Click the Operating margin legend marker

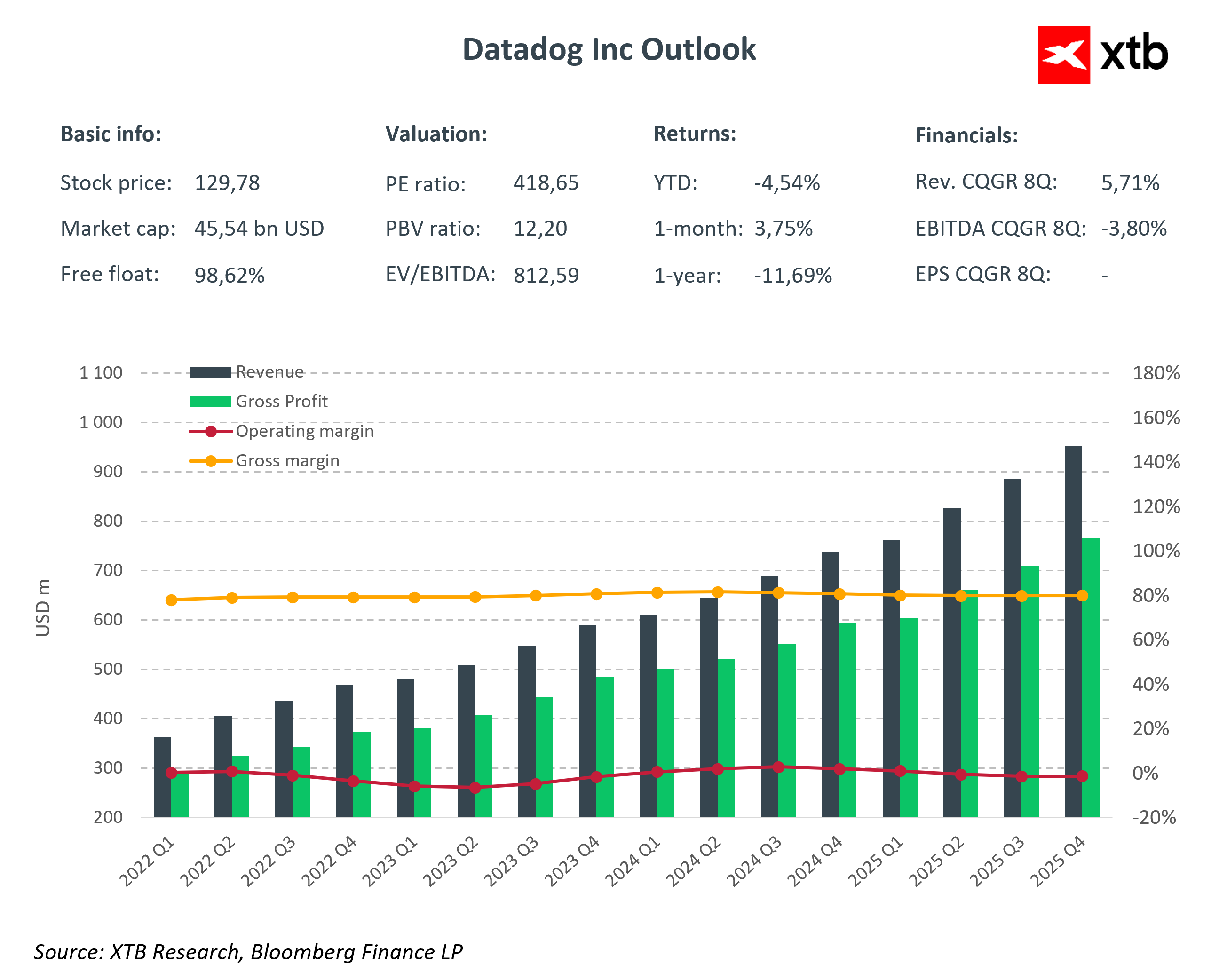point(210,432)
